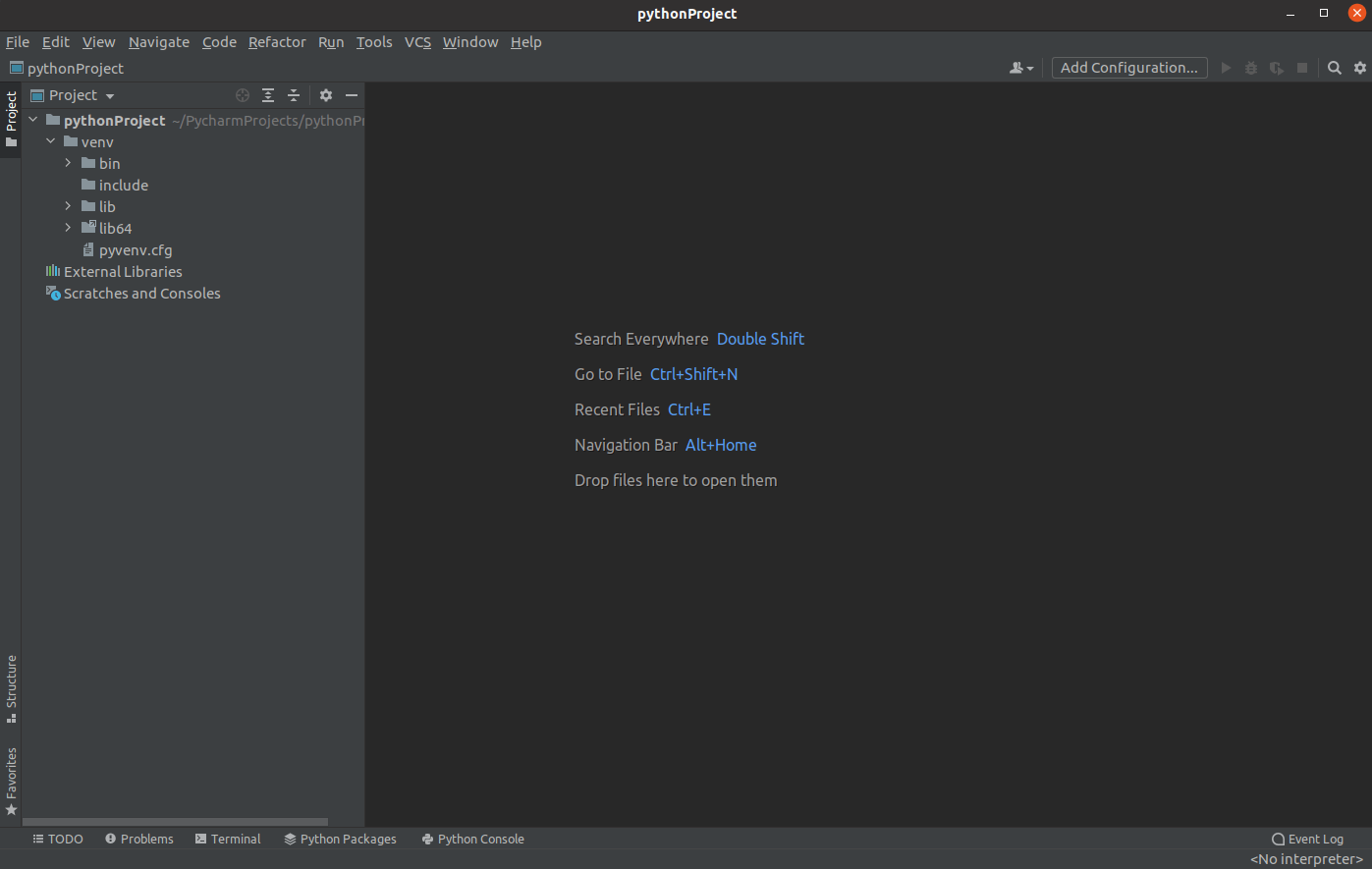Click the Select Opened File crosshair icon

point(243,95)
